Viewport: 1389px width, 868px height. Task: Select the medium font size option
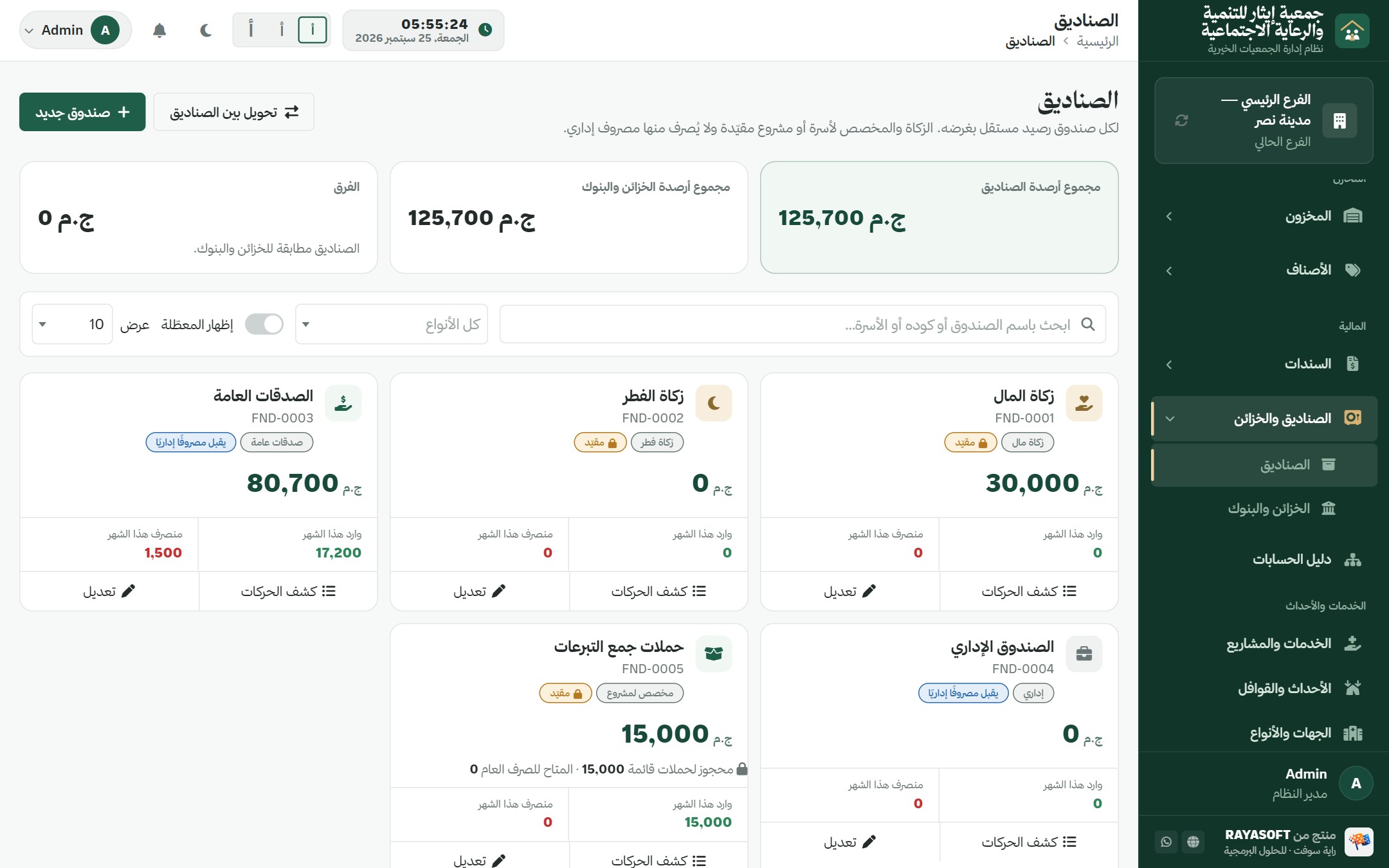pyautogui.click(x=282, y=30)
